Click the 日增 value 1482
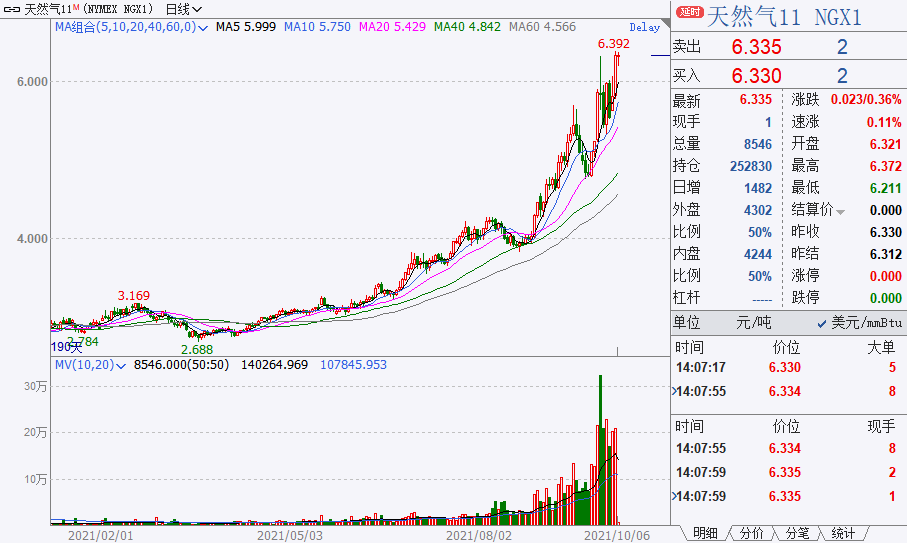907x543 pixels. coord(758,189)
